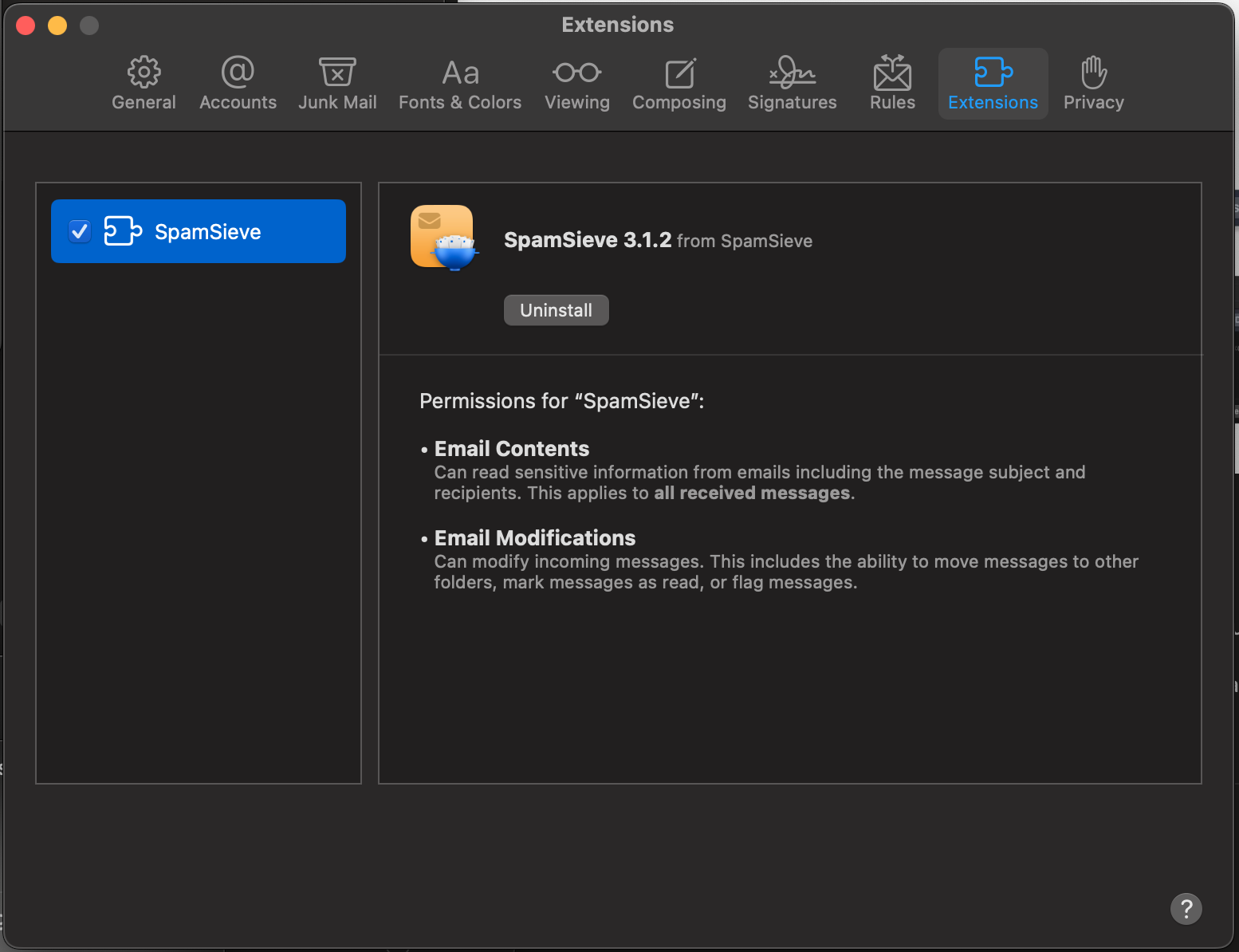
Task: Click the SpamSieve app icon
Action: [444, 238]
